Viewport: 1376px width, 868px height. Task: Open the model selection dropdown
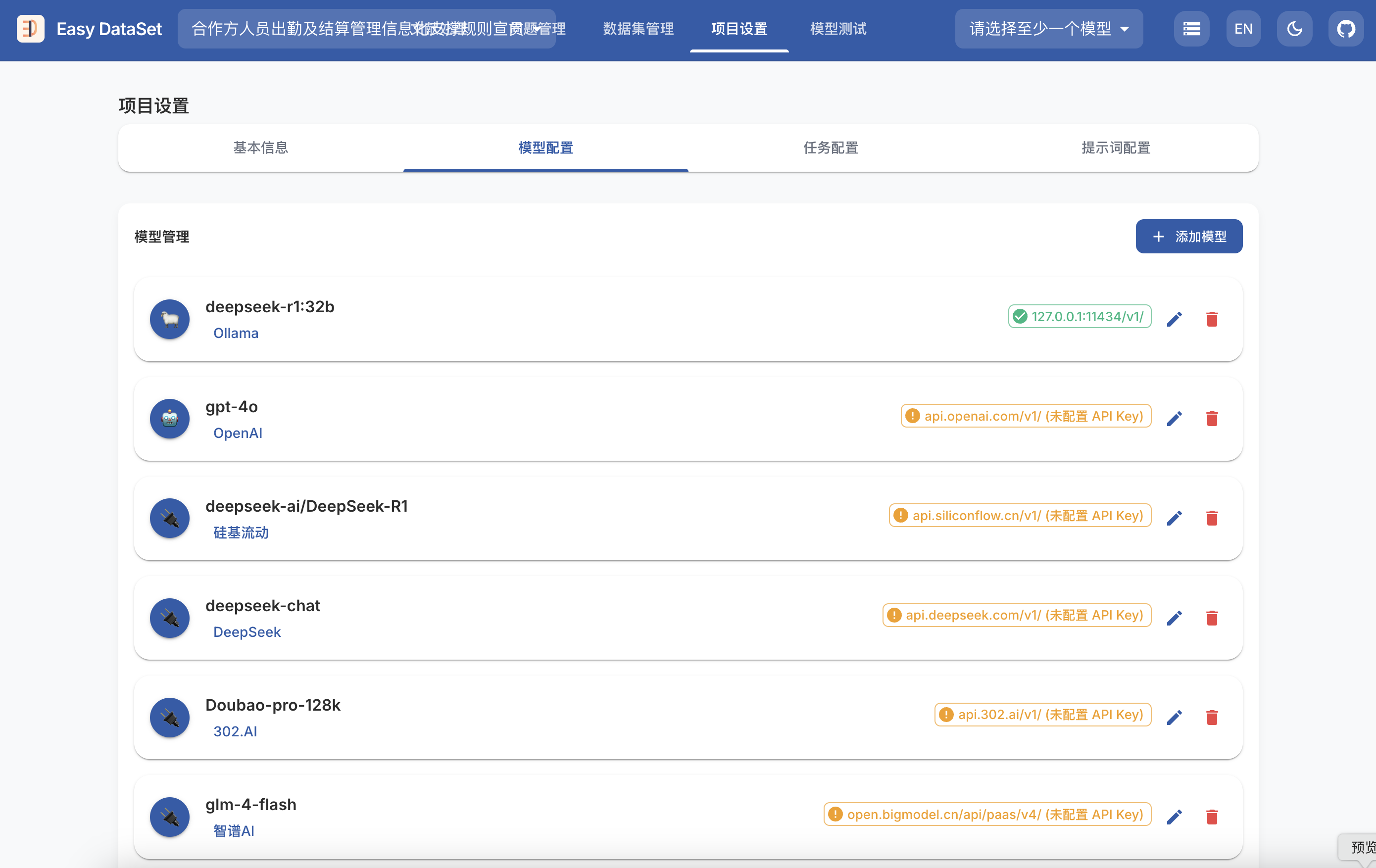(1048, 29)
